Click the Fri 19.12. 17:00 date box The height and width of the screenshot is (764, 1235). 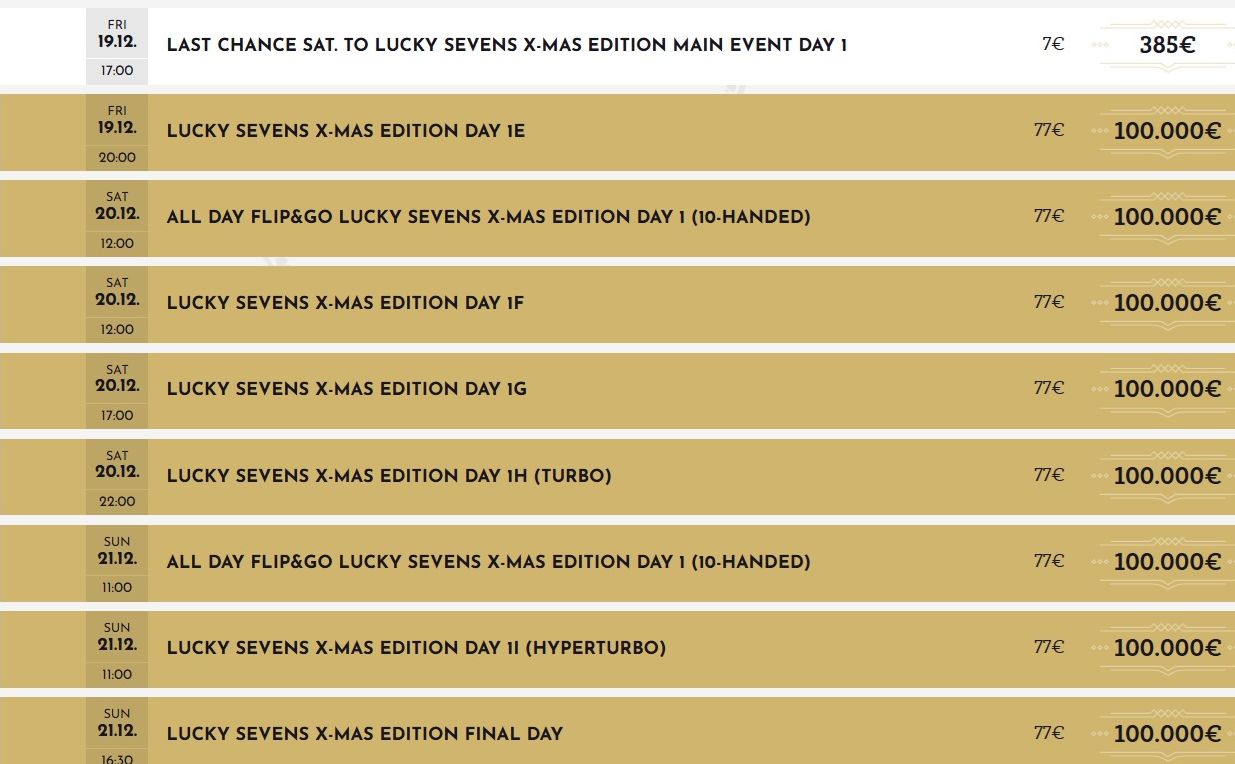(117, 46)
